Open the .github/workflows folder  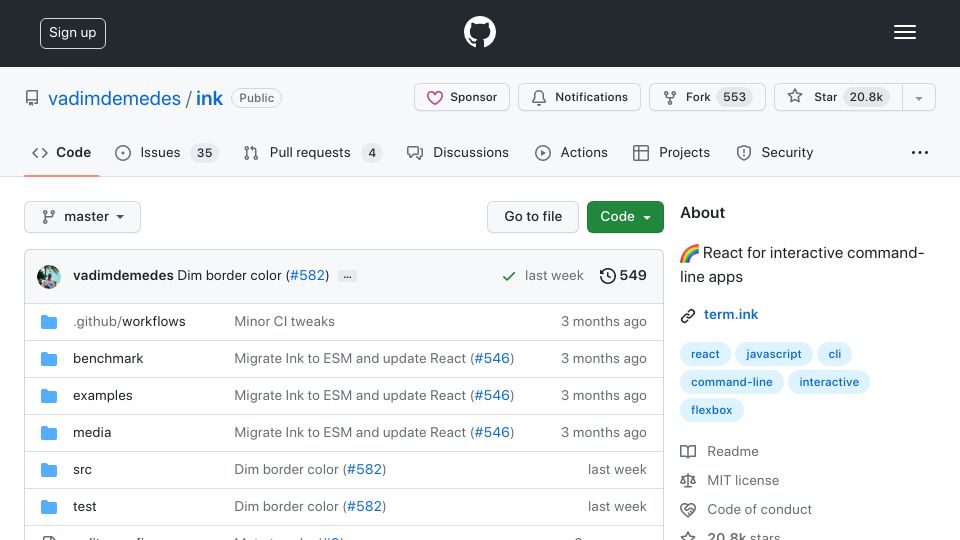pos(129,321)
